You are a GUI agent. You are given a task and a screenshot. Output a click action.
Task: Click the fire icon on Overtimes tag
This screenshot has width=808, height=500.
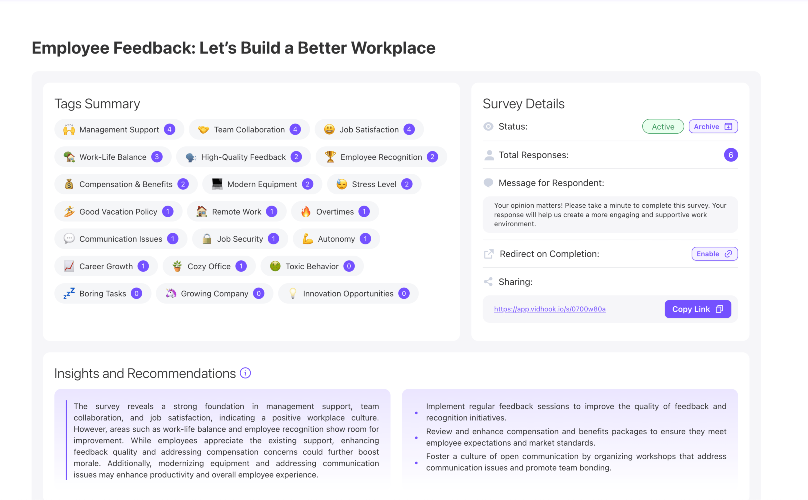coord(306,211)
